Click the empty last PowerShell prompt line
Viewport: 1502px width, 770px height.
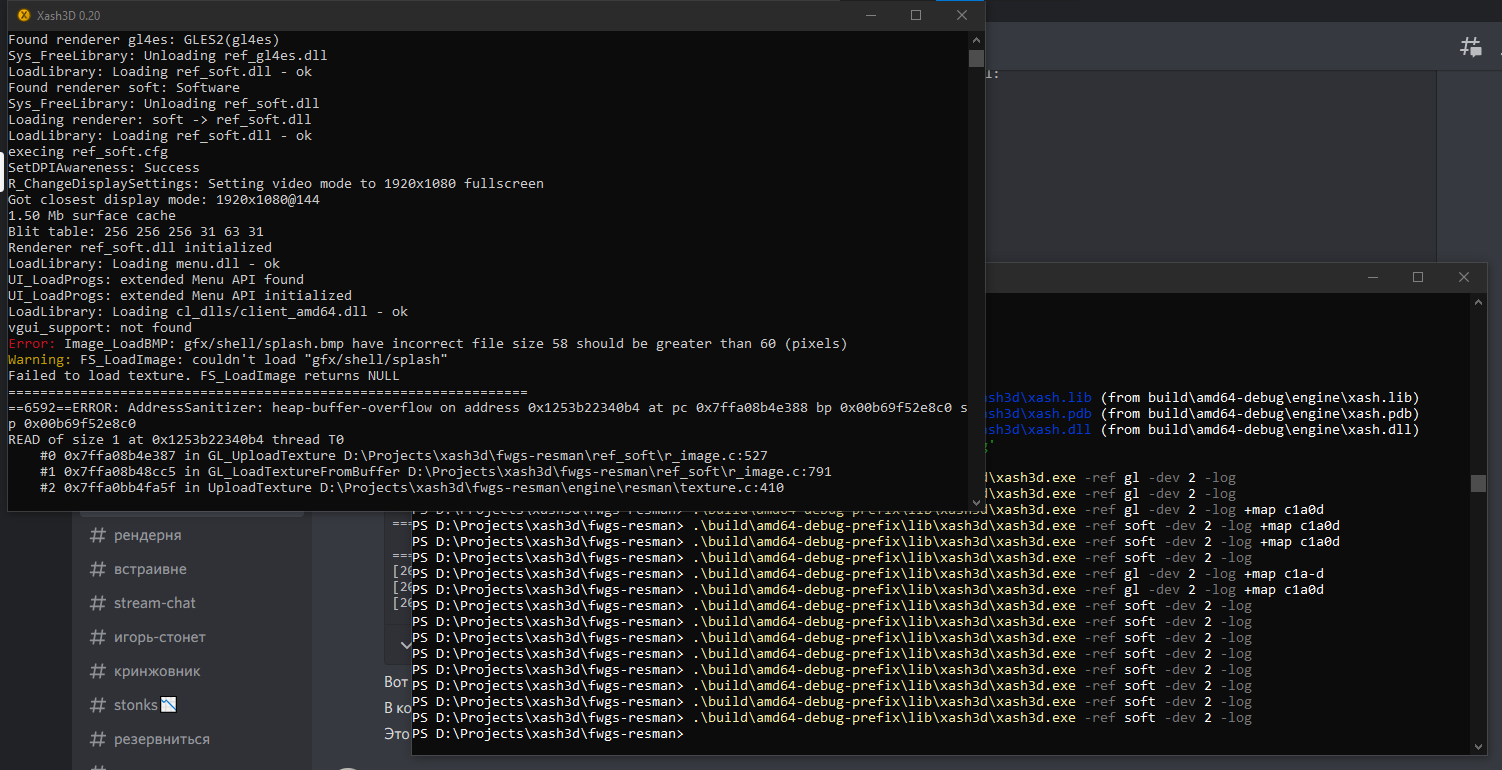548,733
